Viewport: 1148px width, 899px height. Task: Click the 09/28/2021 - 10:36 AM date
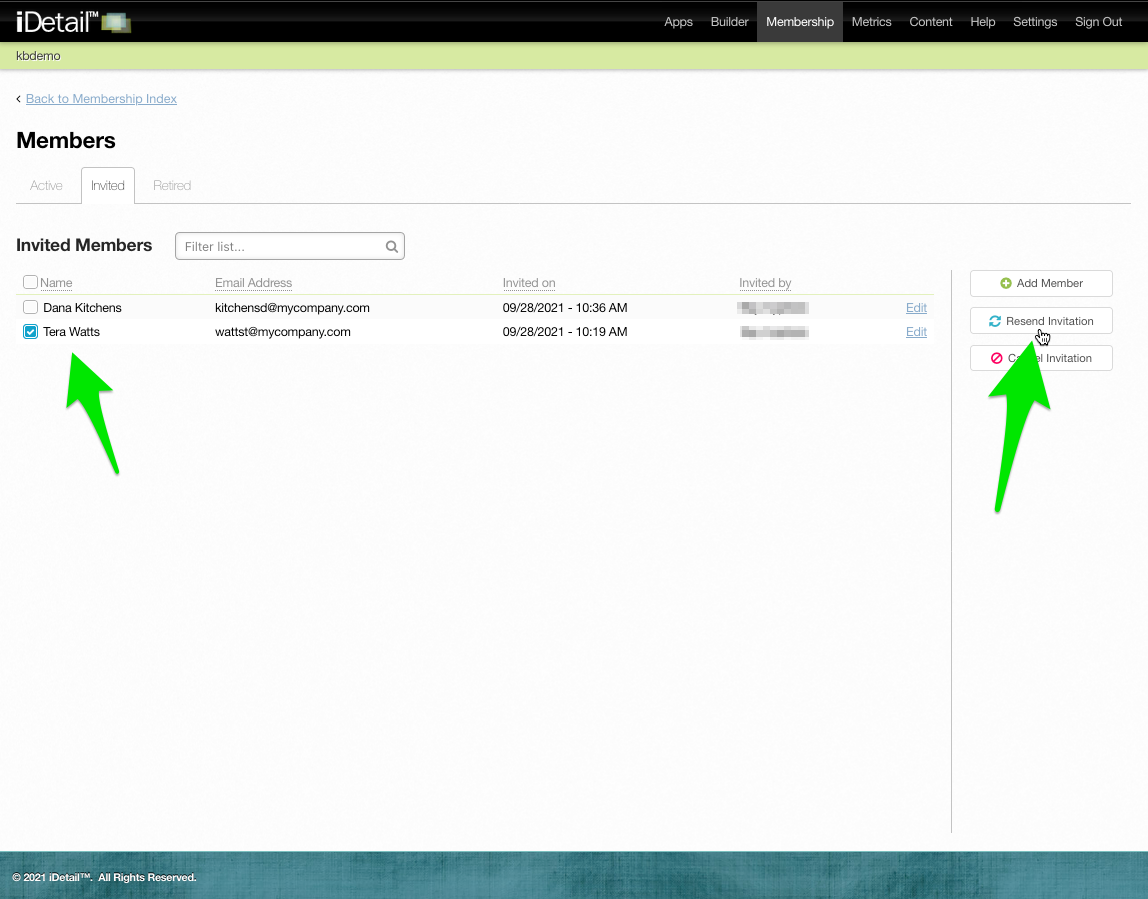(x=564, y=307)
